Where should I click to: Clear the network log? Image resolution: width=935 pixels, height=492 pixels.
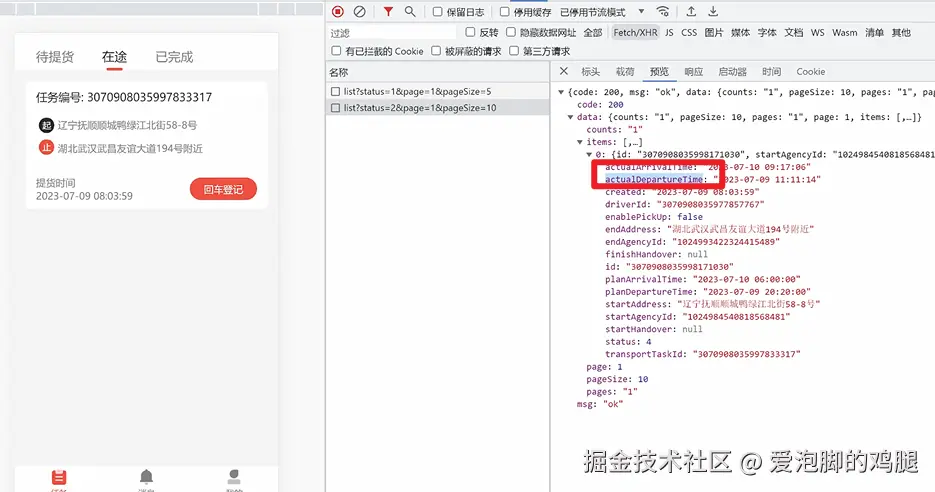tap(360, 11)
